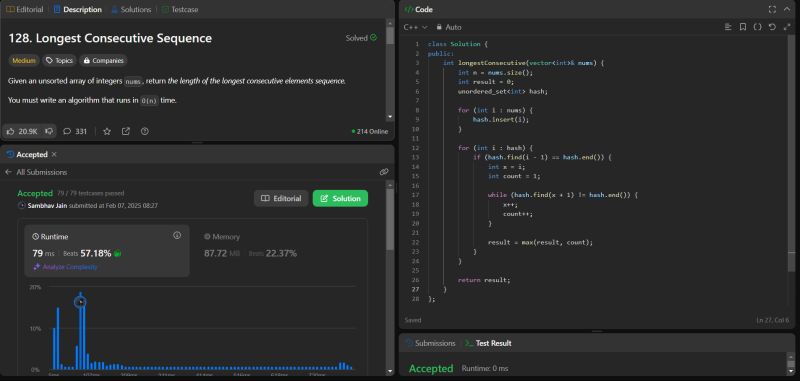Click the Memory 87.72 MB value

tap(222, 253)
